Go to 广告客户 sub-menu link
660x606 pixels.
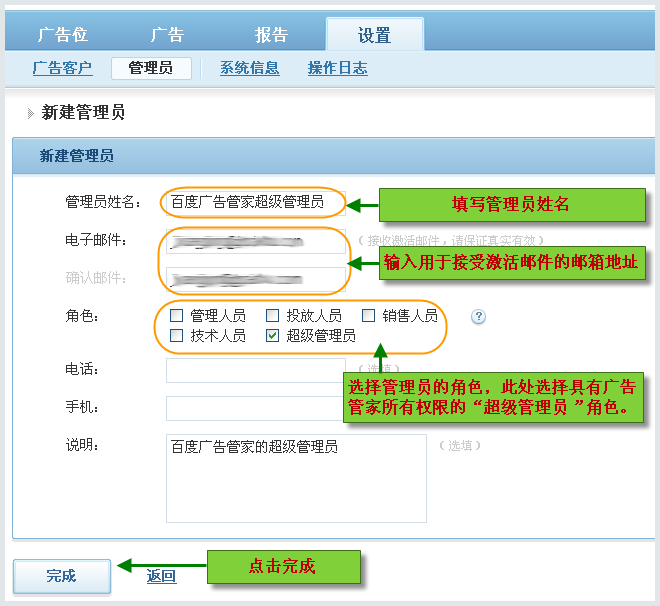click(x=63, y=68)
